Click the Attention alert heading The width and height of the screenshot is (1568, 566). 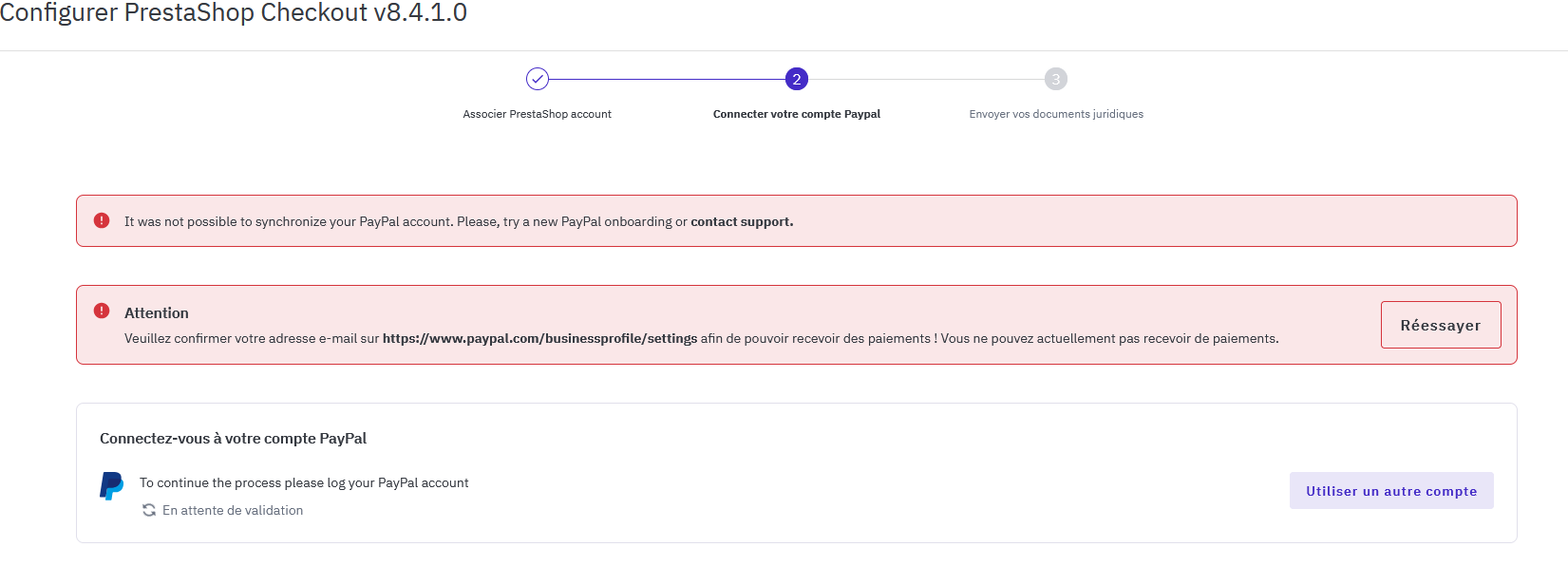coord(157,312)
